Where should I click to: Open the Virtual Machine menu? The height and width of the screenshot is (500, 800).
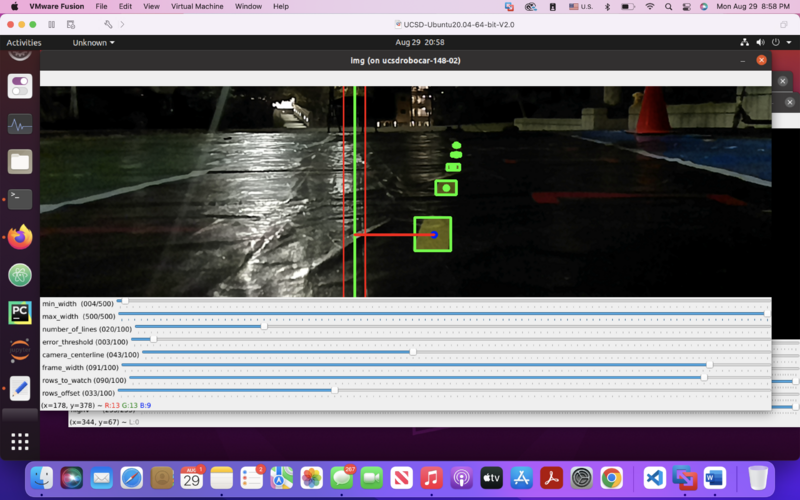click(x=197, y=7)
